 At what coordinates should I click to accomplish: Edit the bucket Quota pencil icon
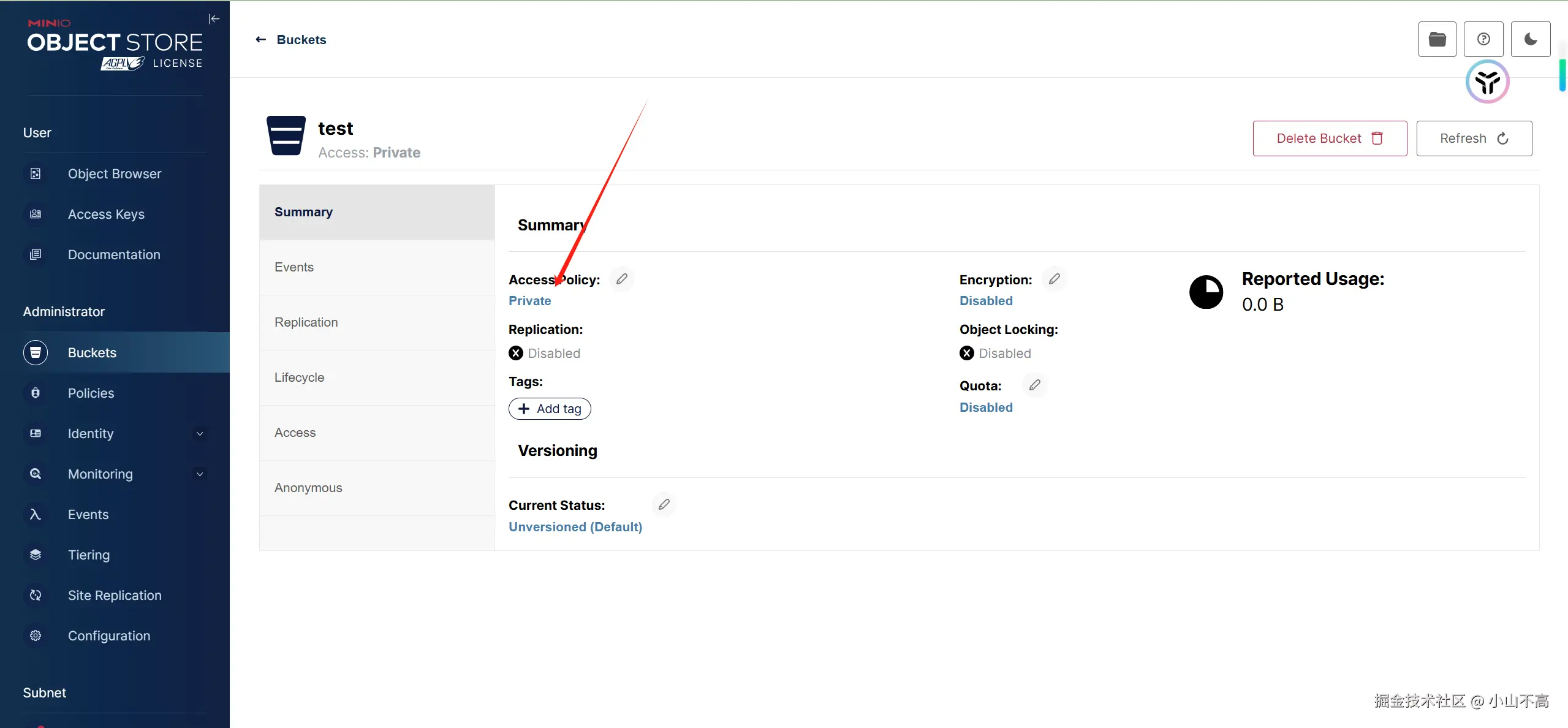1035,385
